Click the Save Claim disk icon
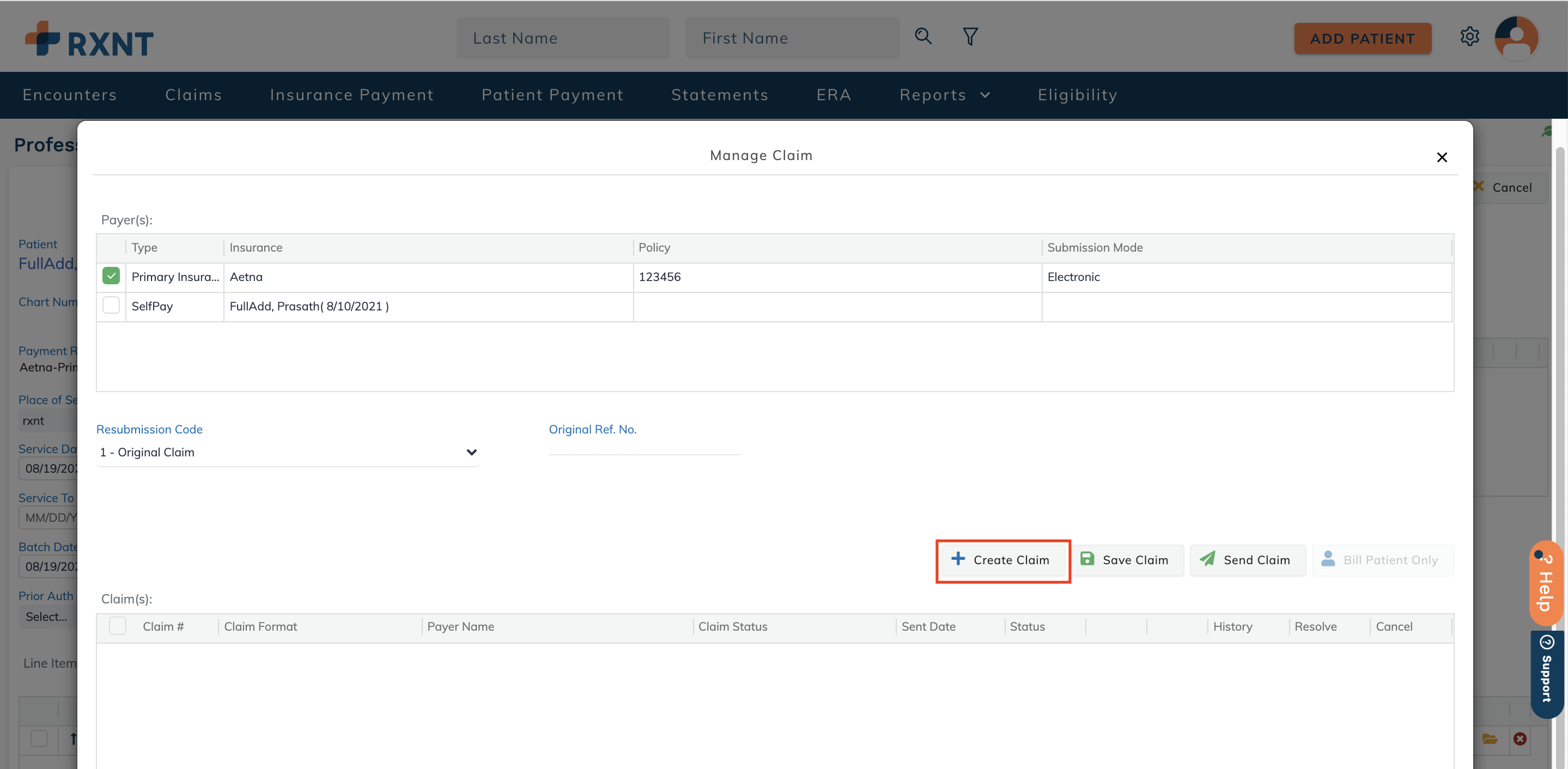 [1088, 559]
